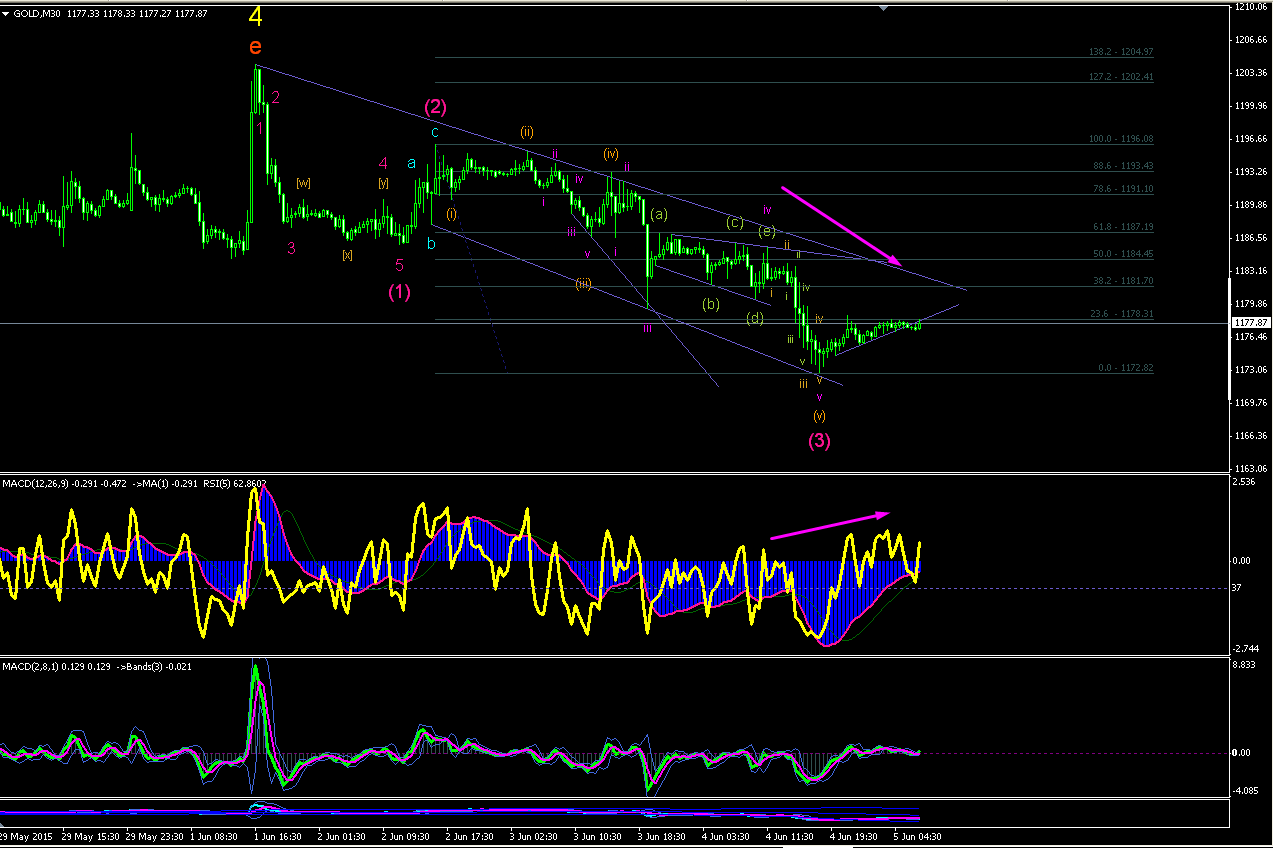Screen dimensions: 1273x848
Task: Click the orange [y] wave label
Action: 383,183
